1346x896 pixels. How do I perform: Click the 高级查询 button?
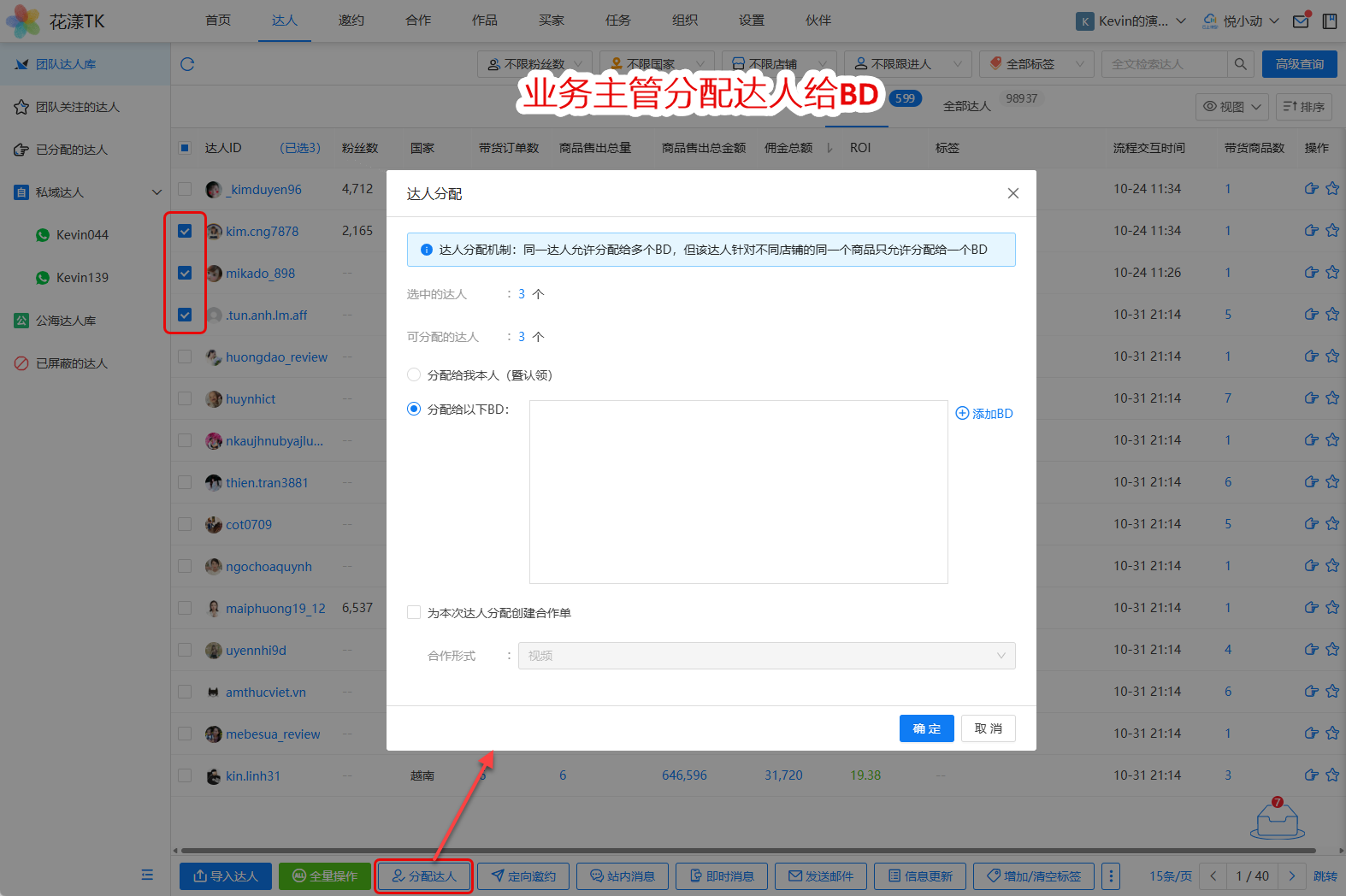[x=1299, y=64]
